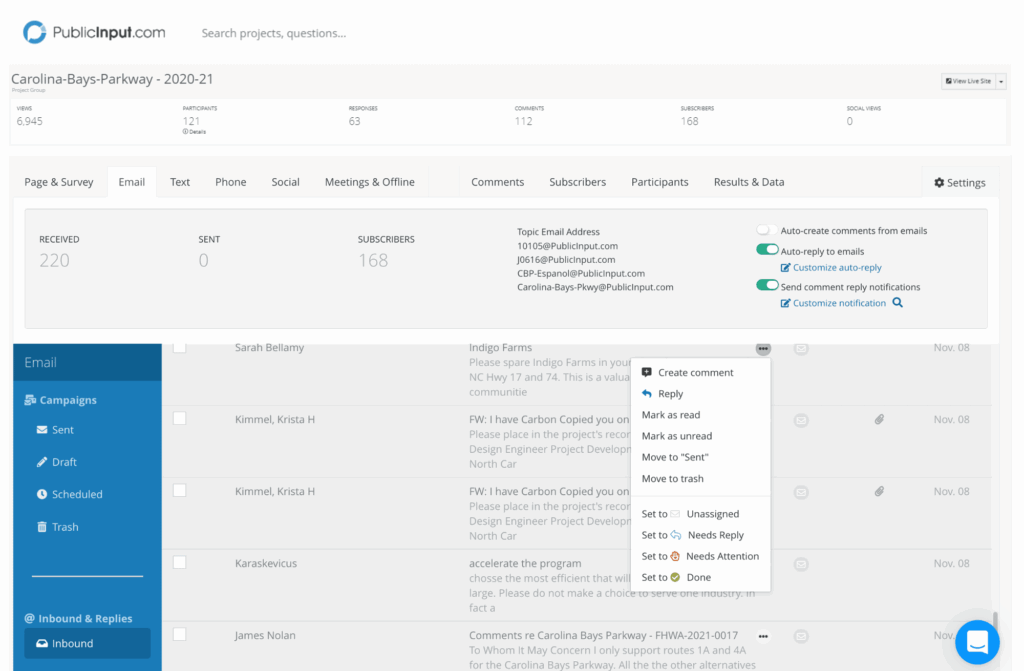Image resolution: width=1024 pixels, height=671 pixels.
Task: Enable Auto-create comments from emails toggle
Action: (767, 231)
